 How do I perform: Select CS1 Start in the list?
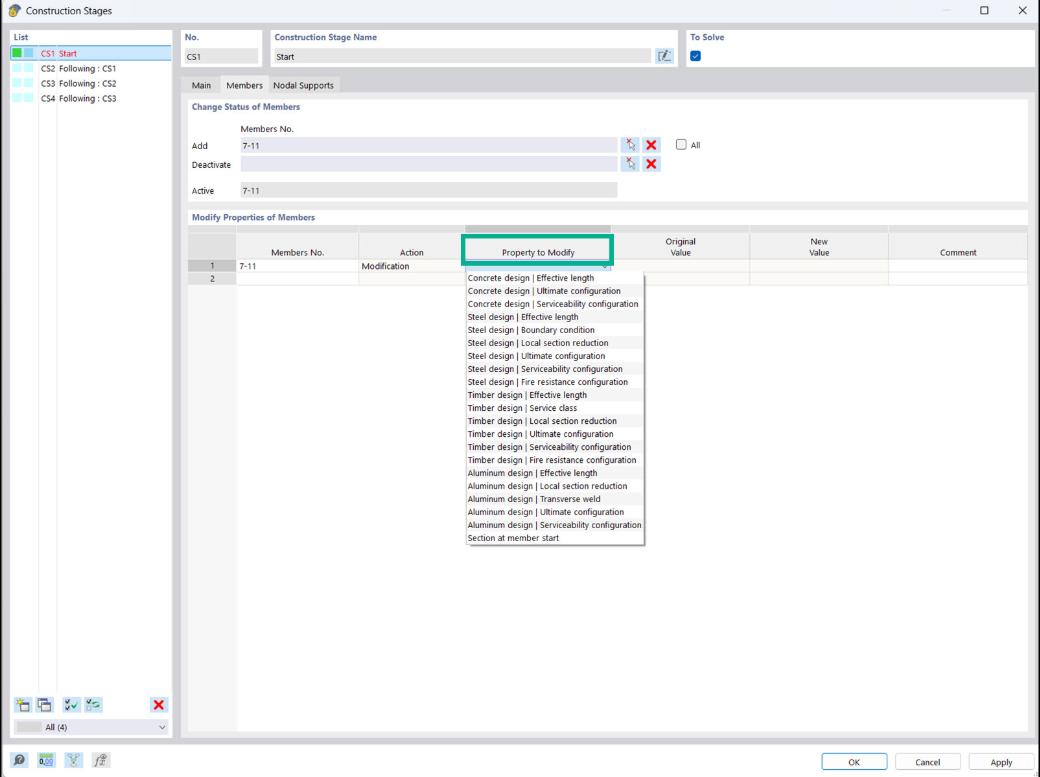tap(91, 53)
